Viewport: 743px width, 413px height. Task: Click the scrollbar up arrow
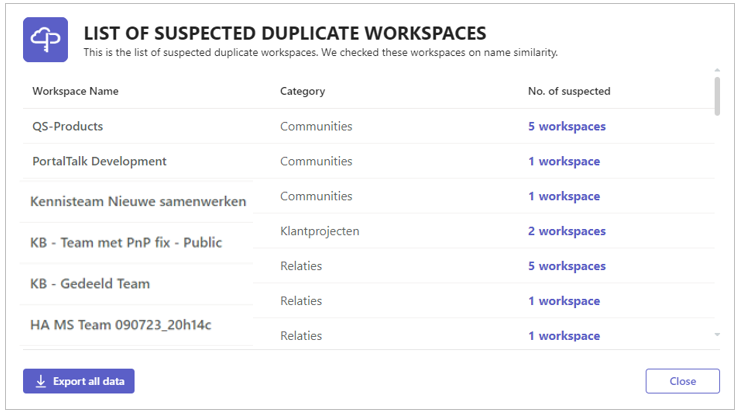coord(717,70)
